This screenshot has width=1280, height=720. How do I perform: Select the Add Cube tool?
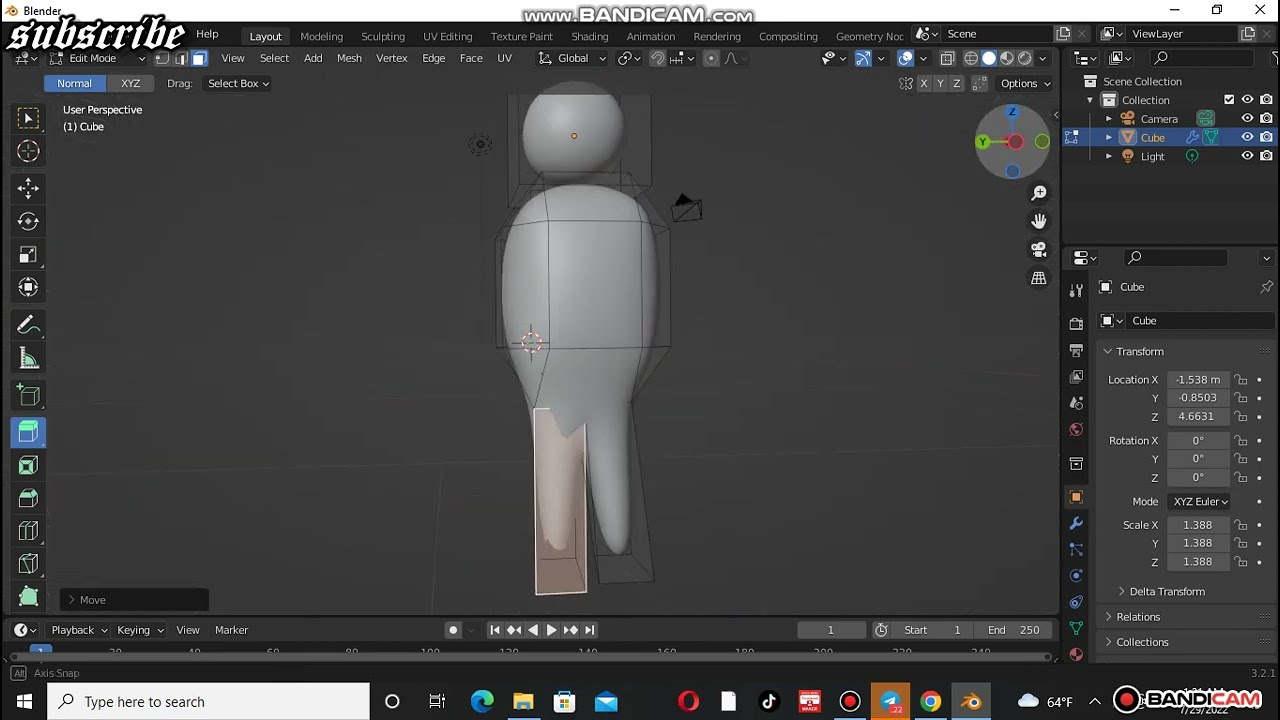click(28, 395)
